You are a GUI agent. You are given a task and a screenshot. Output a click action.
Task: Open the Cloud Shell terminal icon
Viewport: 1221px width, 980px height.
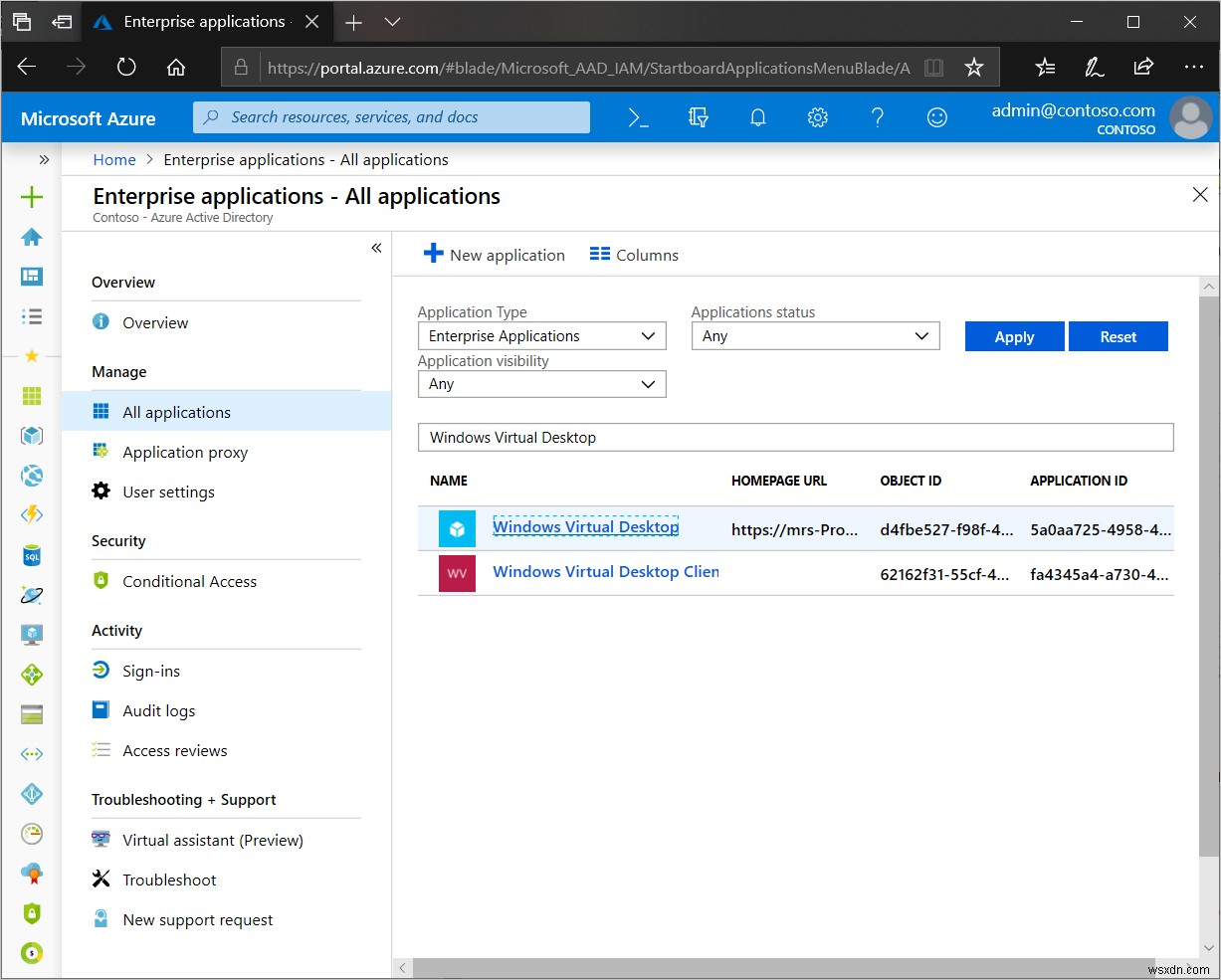point(638,116)
